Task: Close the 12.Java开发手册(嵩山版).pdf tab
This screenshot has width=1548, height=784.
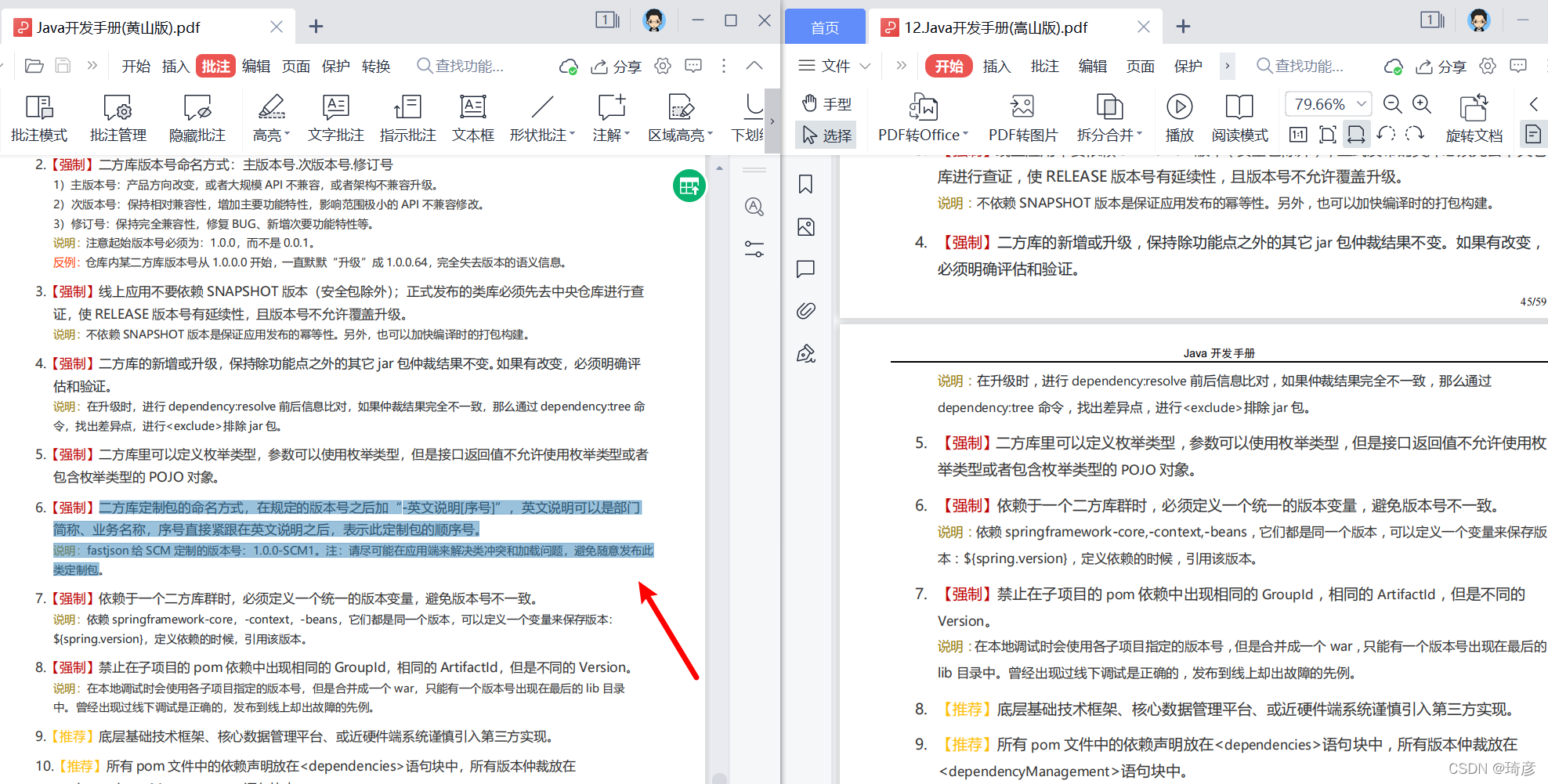Action: tap(1144, 27)
